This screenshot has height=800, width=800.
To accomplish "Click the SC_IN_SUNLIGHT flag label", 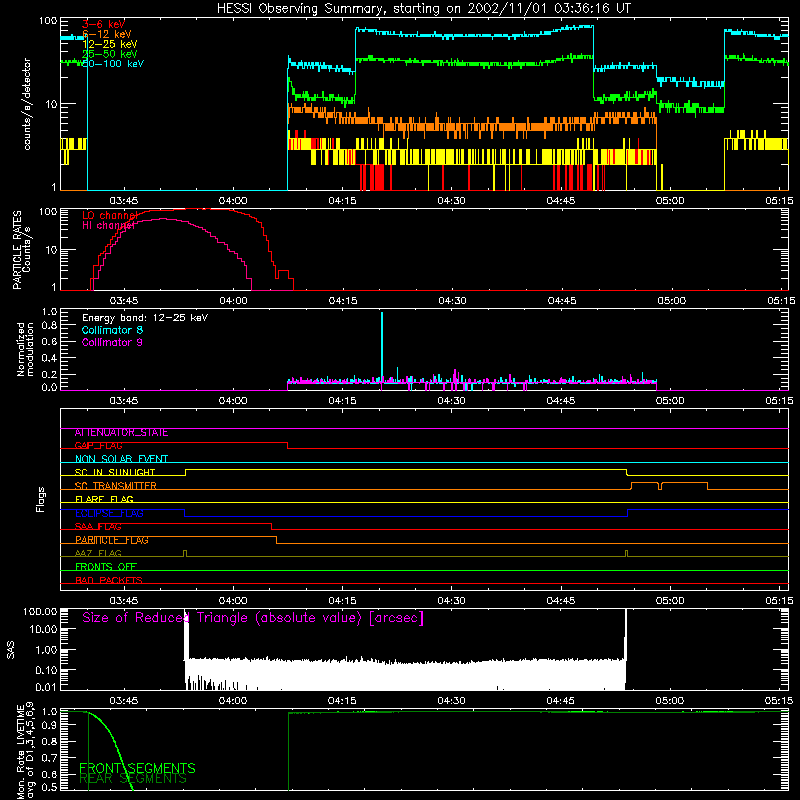I will 115,472.
